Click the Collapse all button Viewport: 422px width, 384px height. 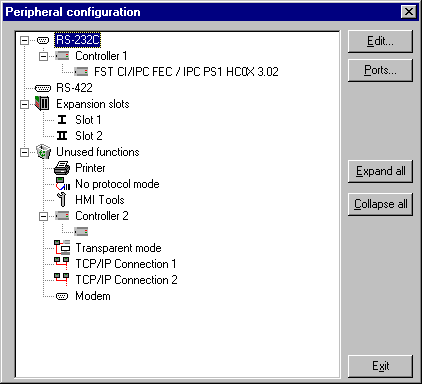tap(380, 204)
